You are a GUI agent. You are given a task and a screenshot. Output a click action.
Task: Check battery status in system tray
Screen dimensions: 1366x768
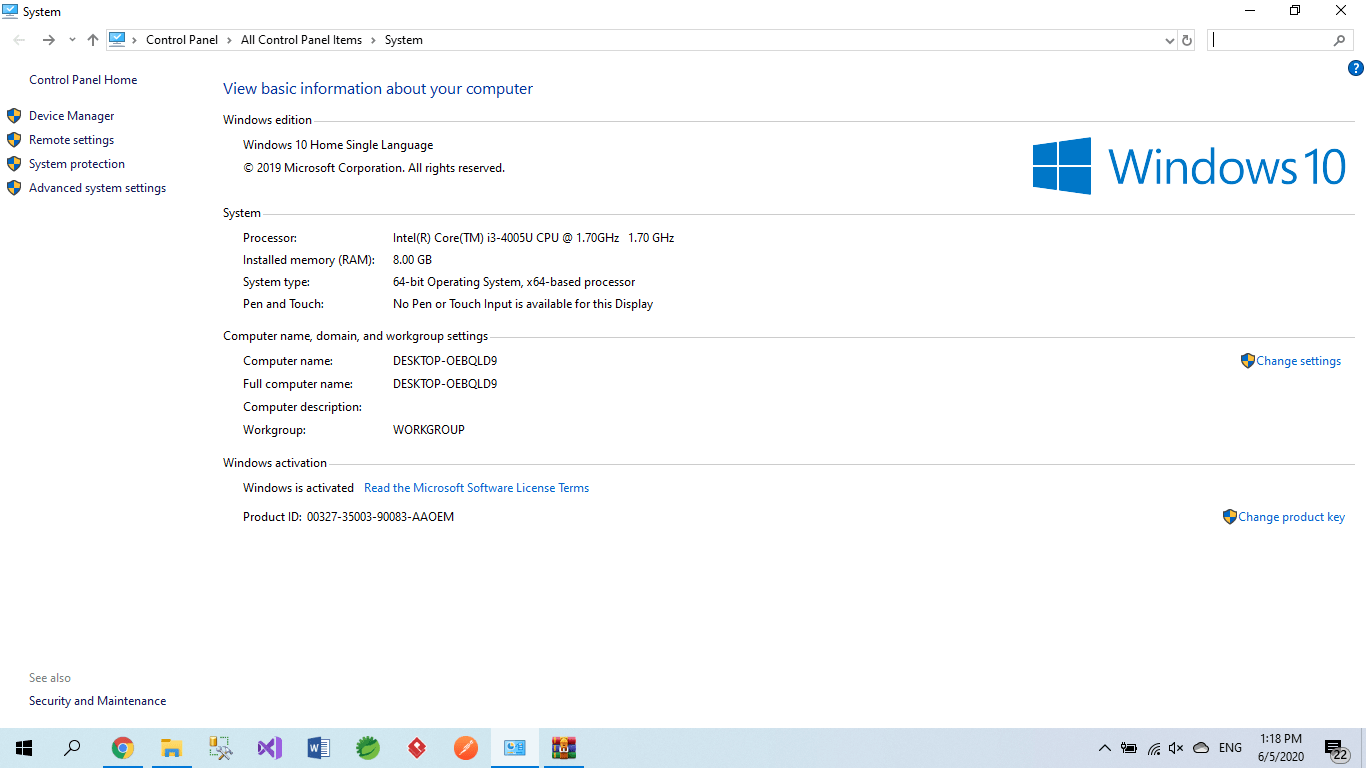[x=1129, y=748]
